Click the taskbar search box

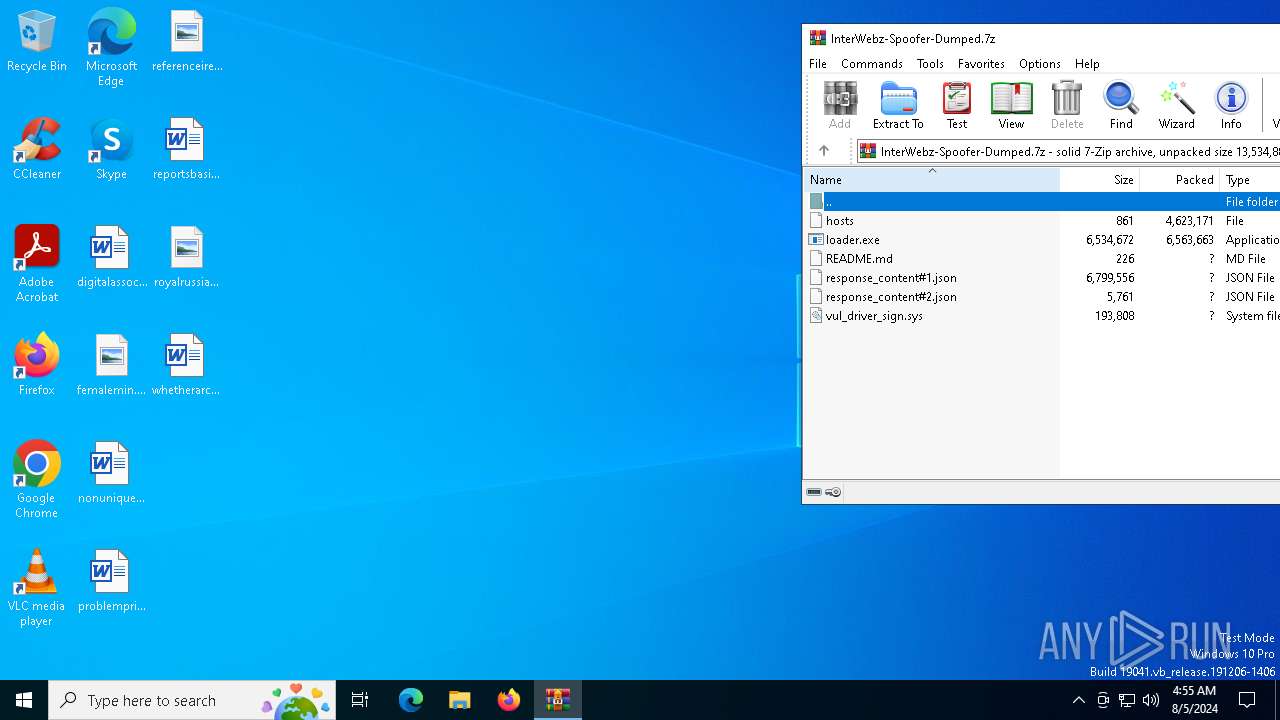192,700
